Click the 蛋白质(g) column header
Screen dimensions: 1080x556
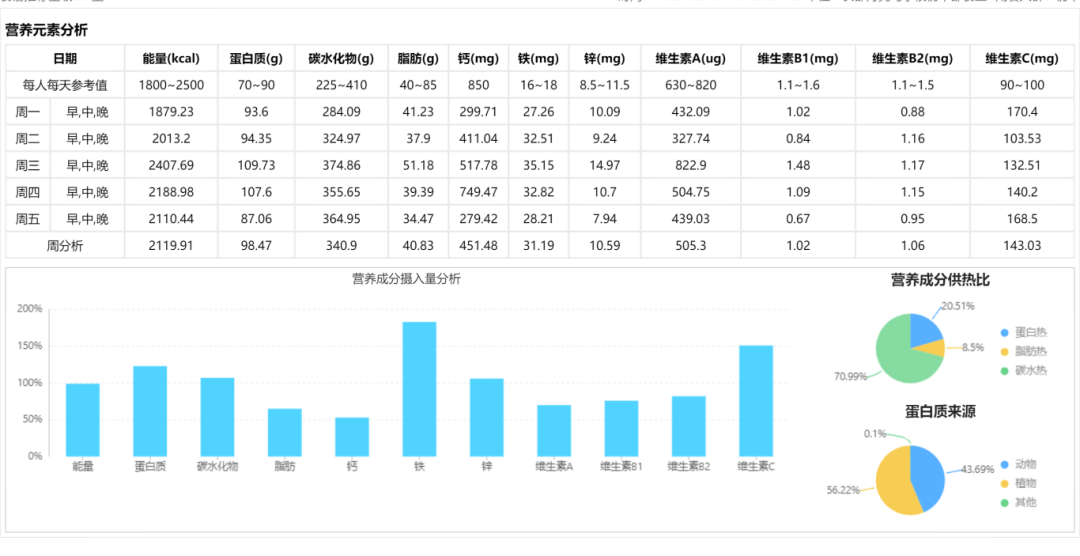point(256,59)
